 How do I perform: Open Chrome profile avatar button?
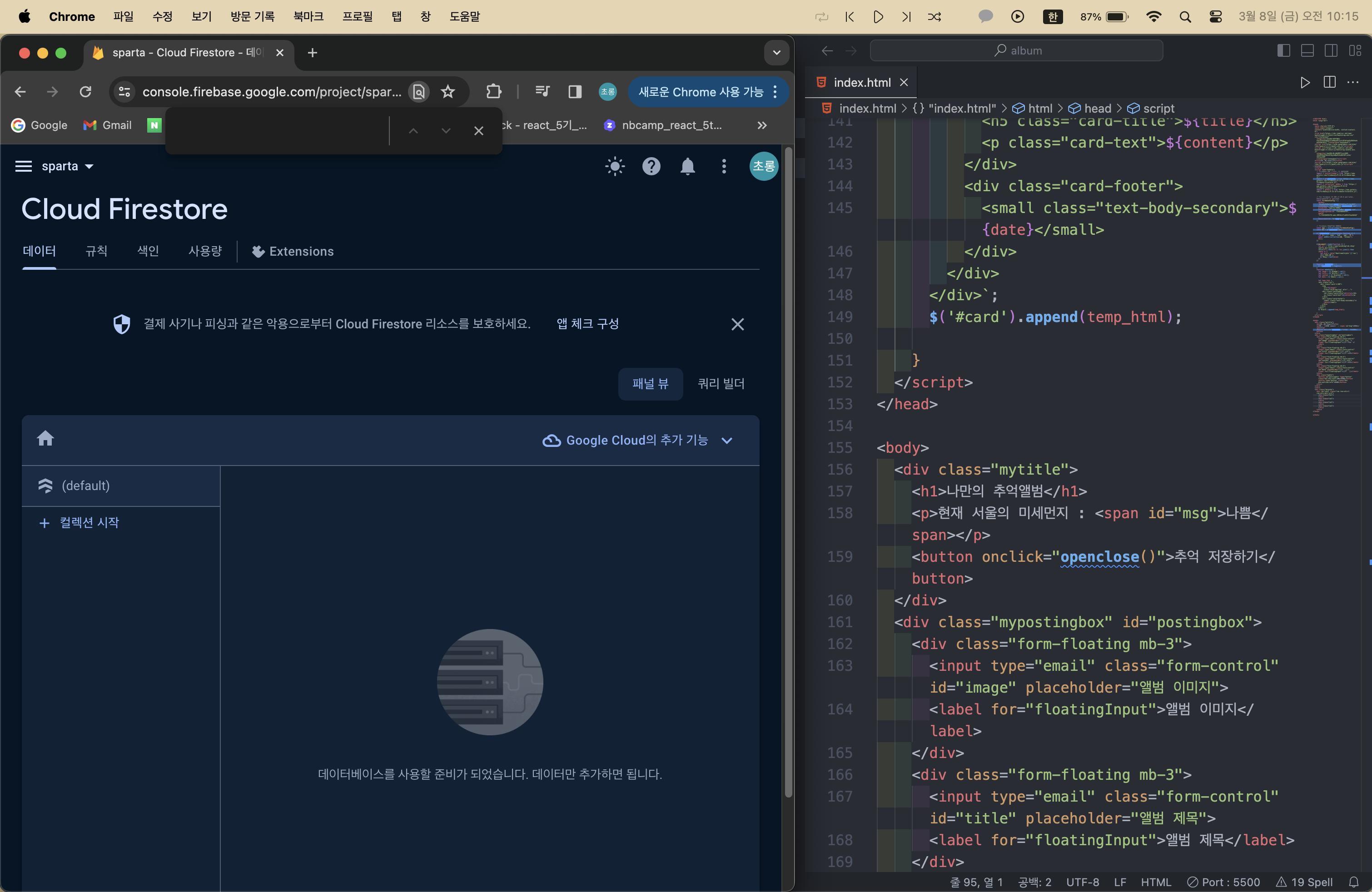[607, 92]
